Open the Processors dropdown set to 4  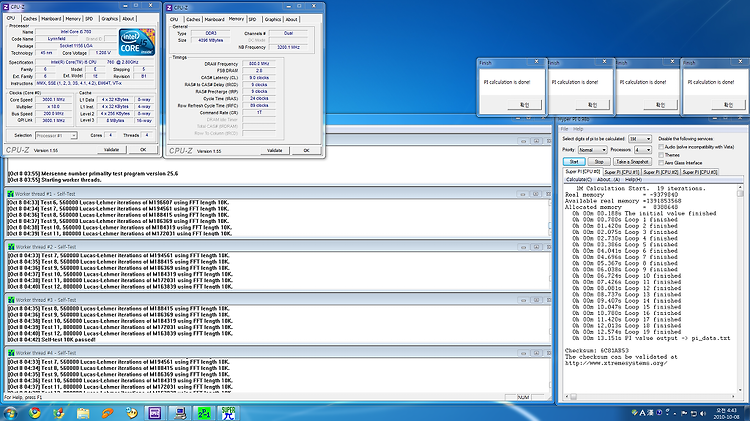coord(643,150)
